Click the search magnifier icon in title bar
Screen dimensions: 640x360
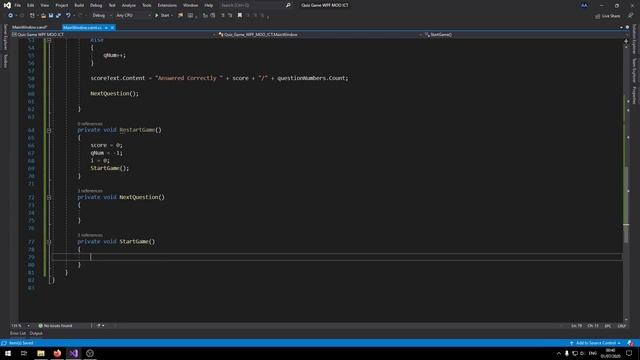288,5
